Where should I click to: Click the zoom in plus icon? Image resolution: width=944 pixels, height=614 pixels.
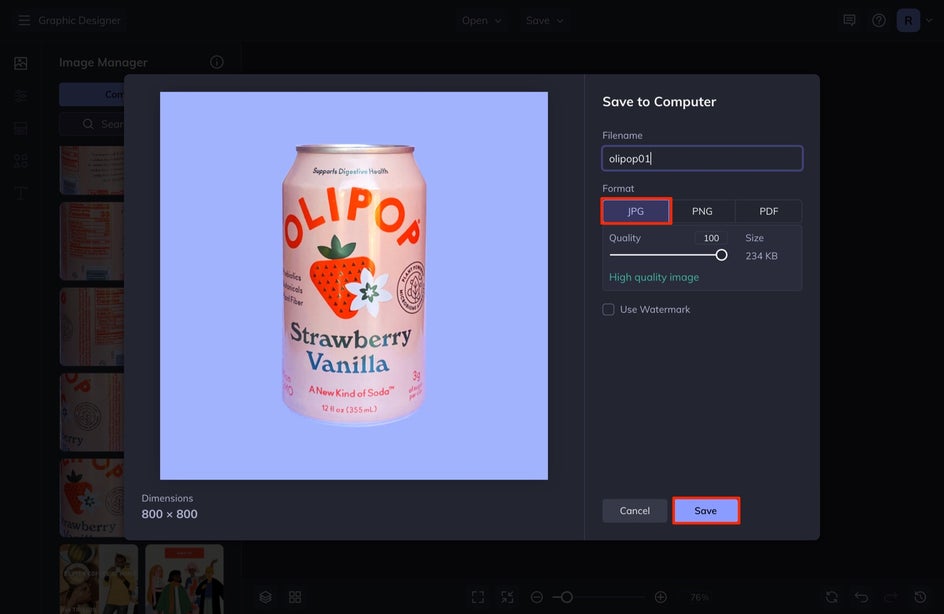660,597
